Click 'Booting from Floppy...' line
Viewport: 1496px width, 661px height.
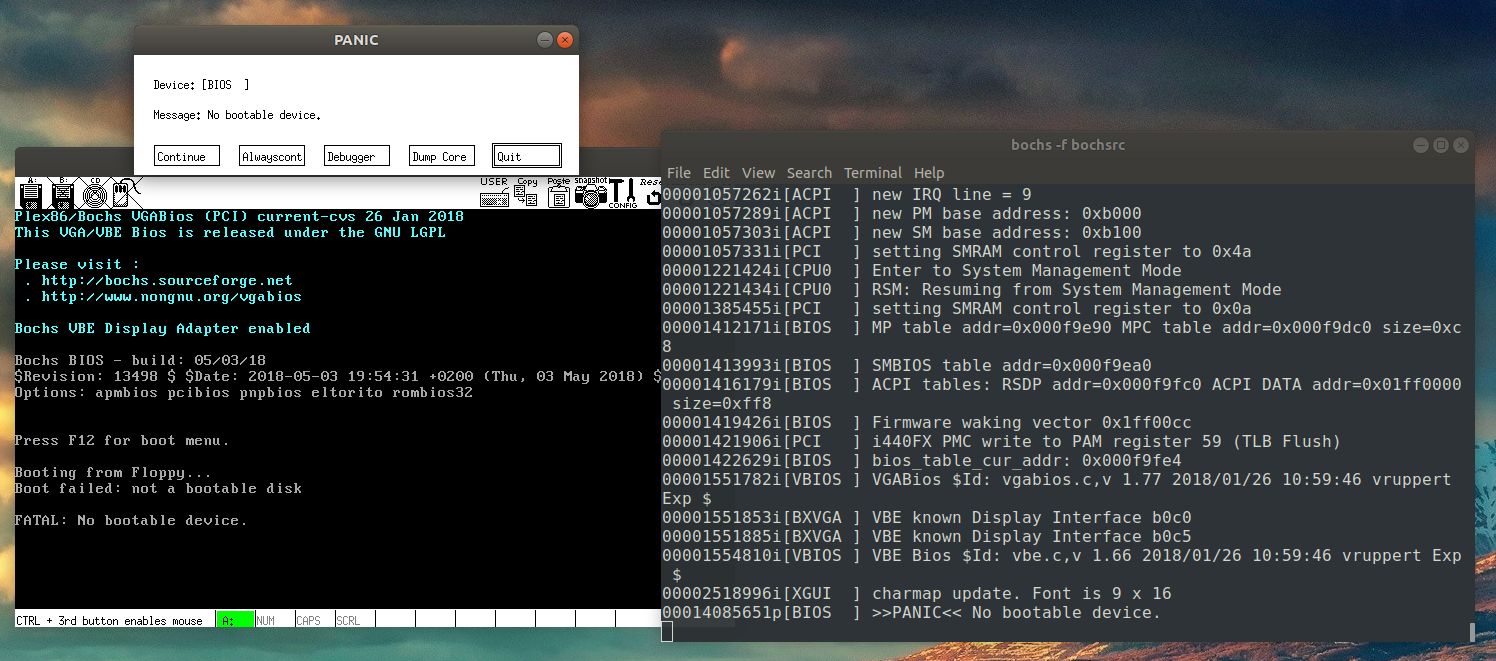click(x=113, y=473)
